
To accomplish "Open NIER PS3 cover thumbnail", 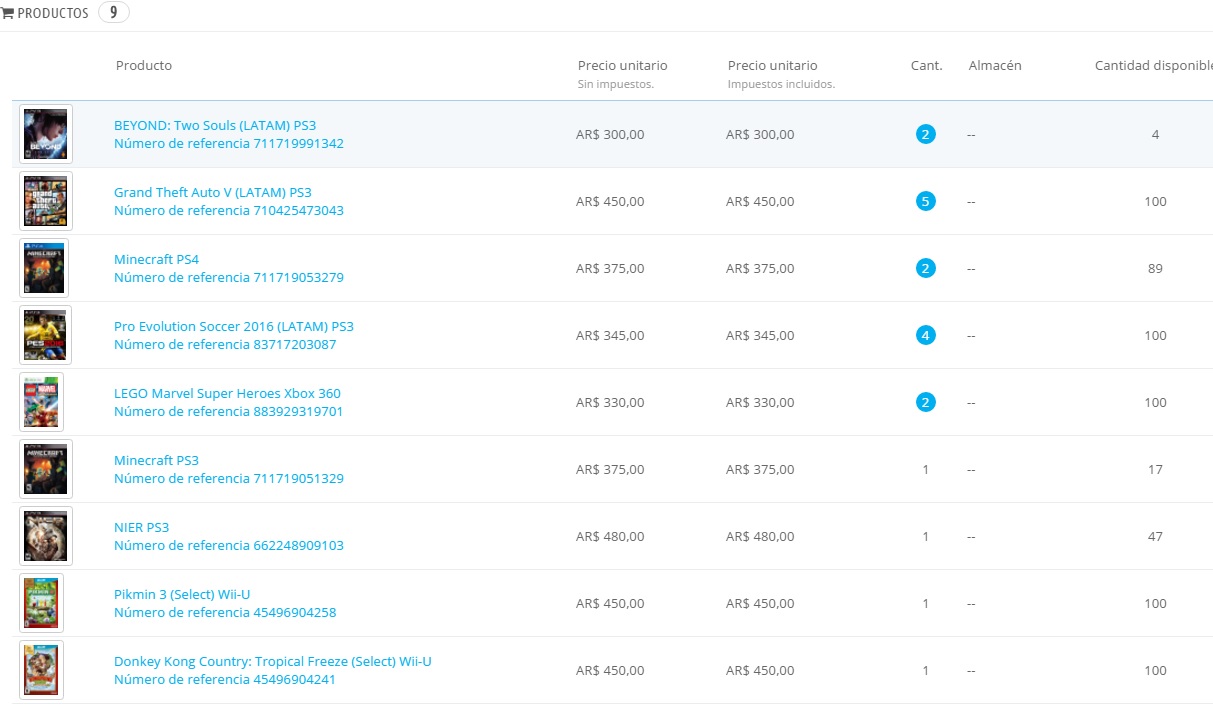I will point(46,536).
